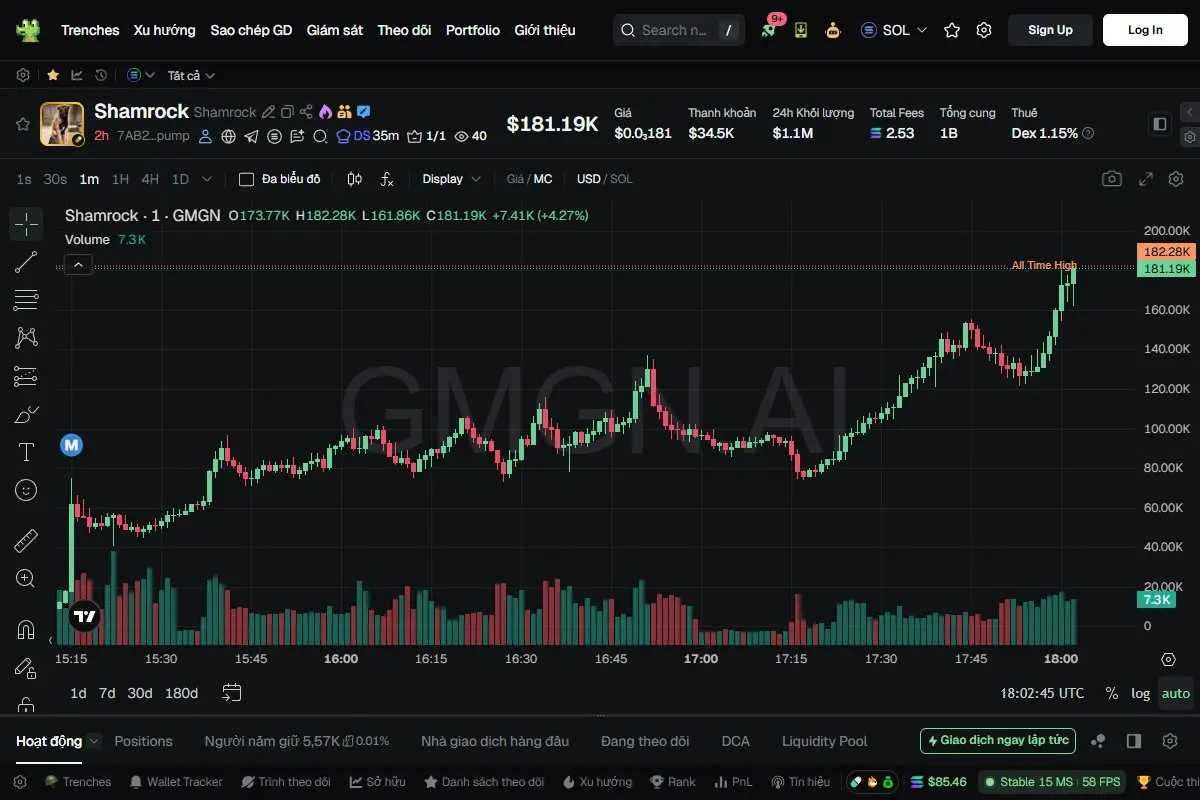Click the rocket notifications icon with 9+ badge
This screenshot has height=800, width=1200.
click(768, 30)
